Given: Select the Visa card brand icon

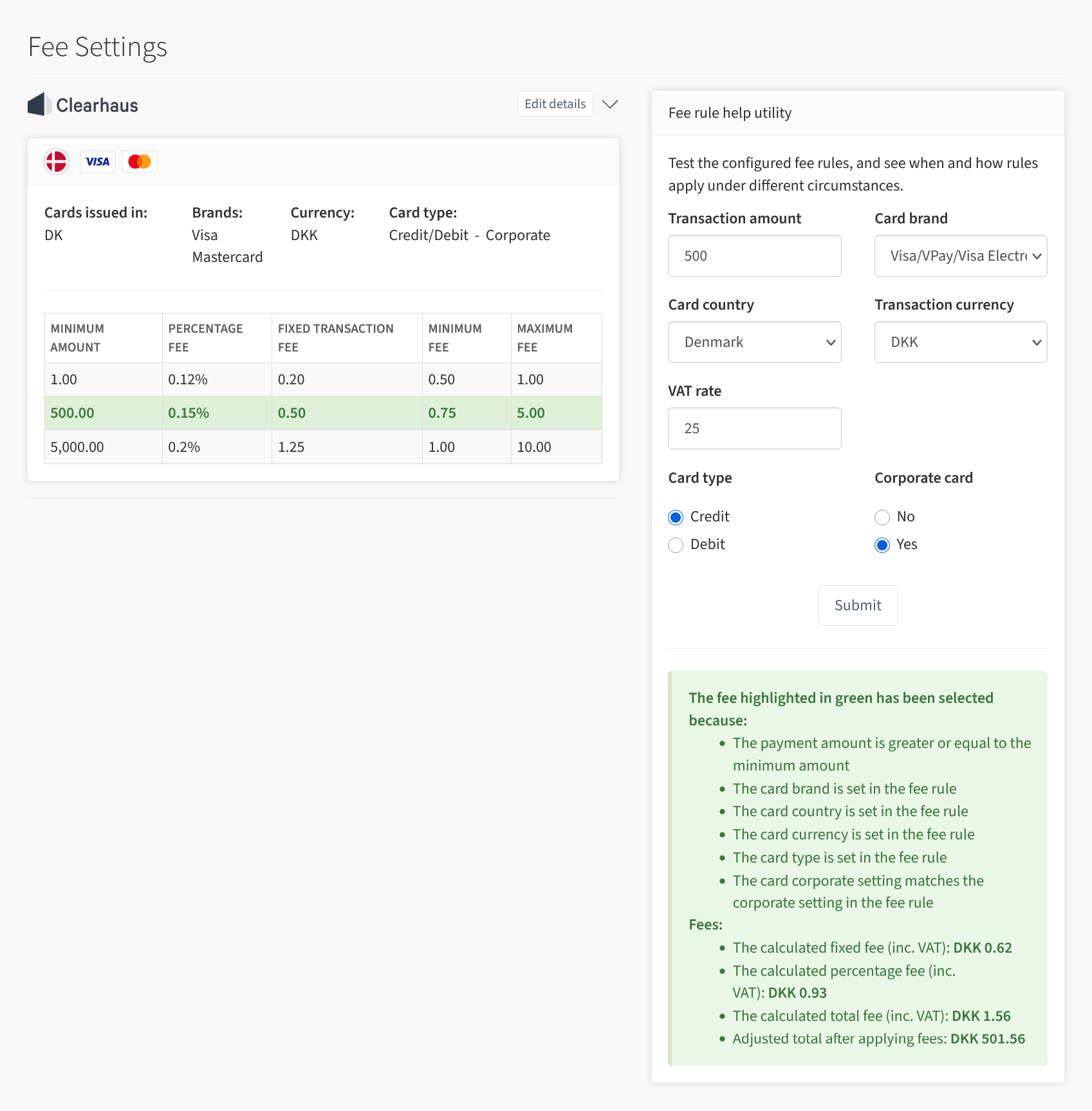Looking at the screenshot, I should [97, 161].
